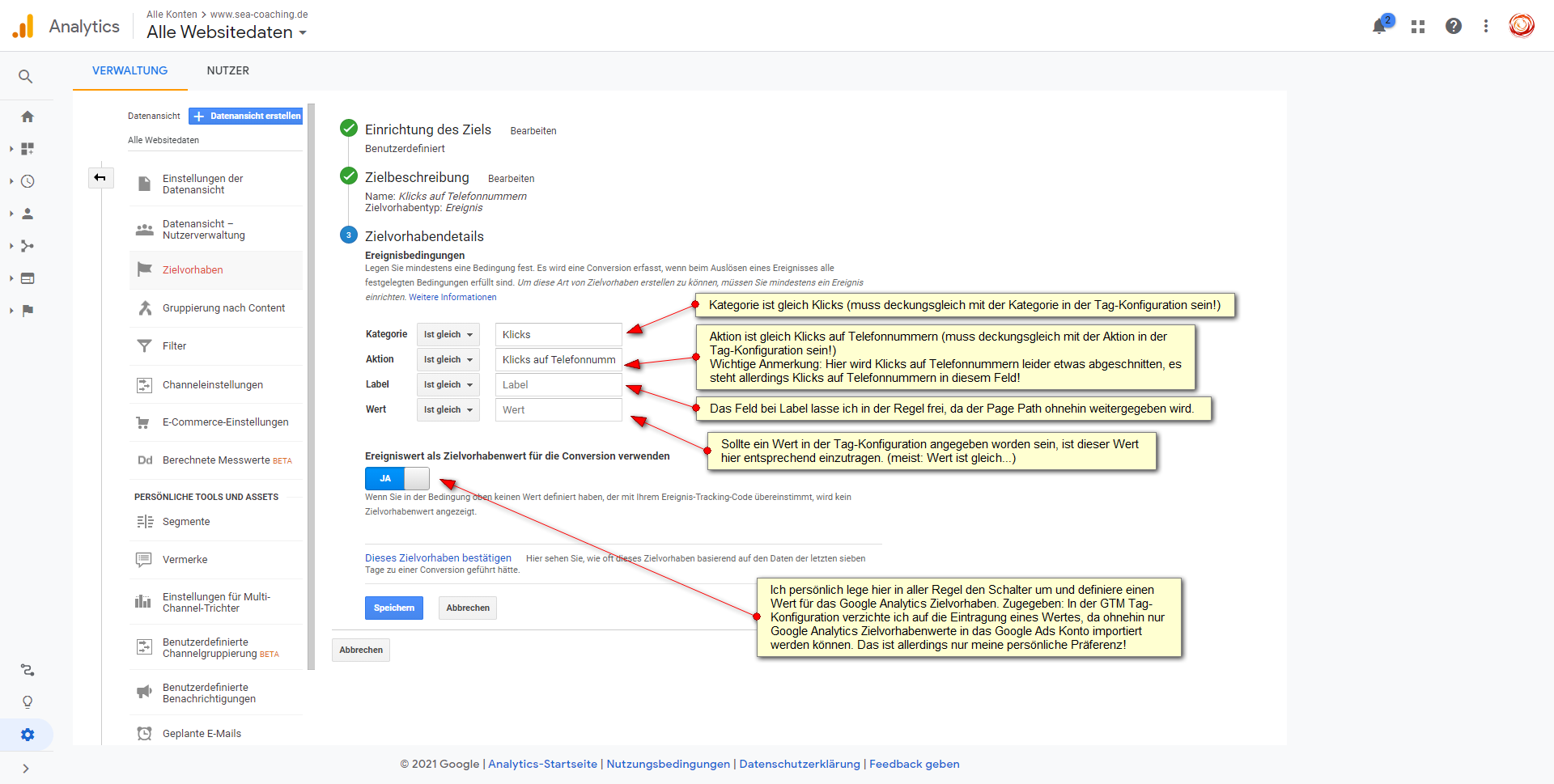This screenshot has width=1554, height=784.
Task: Open three-dot more options menu
Action: click(1486, 26)
